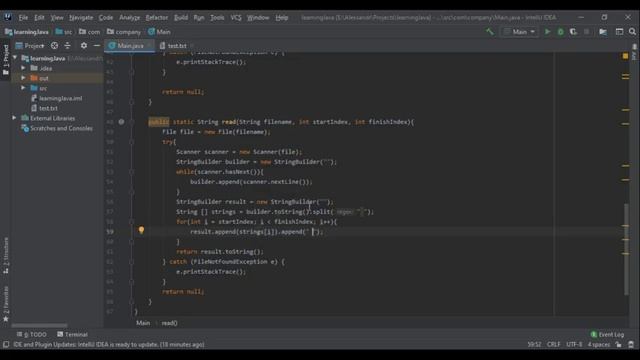Open the Event Log
The image size is (640, 360).
tap(607, 334)
